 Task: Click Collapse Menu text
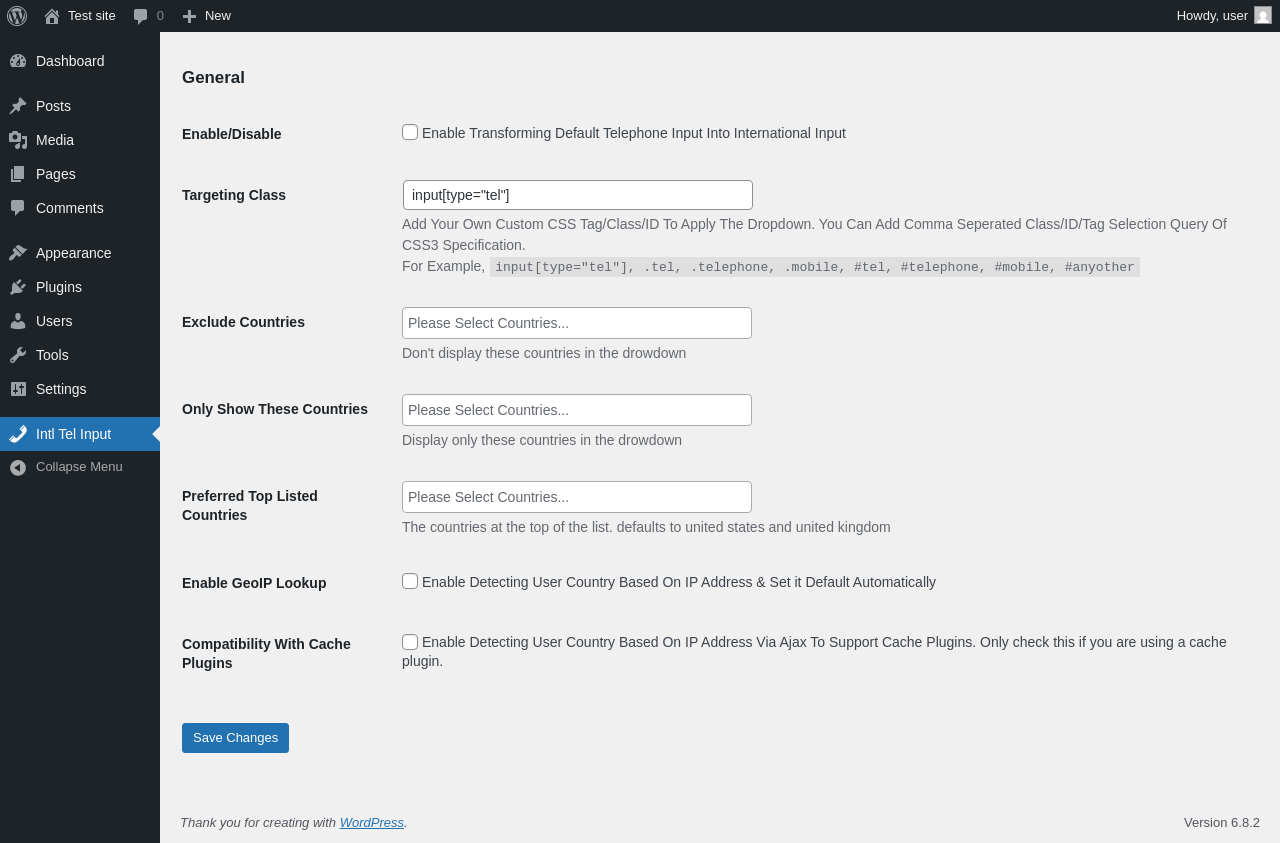79,467
